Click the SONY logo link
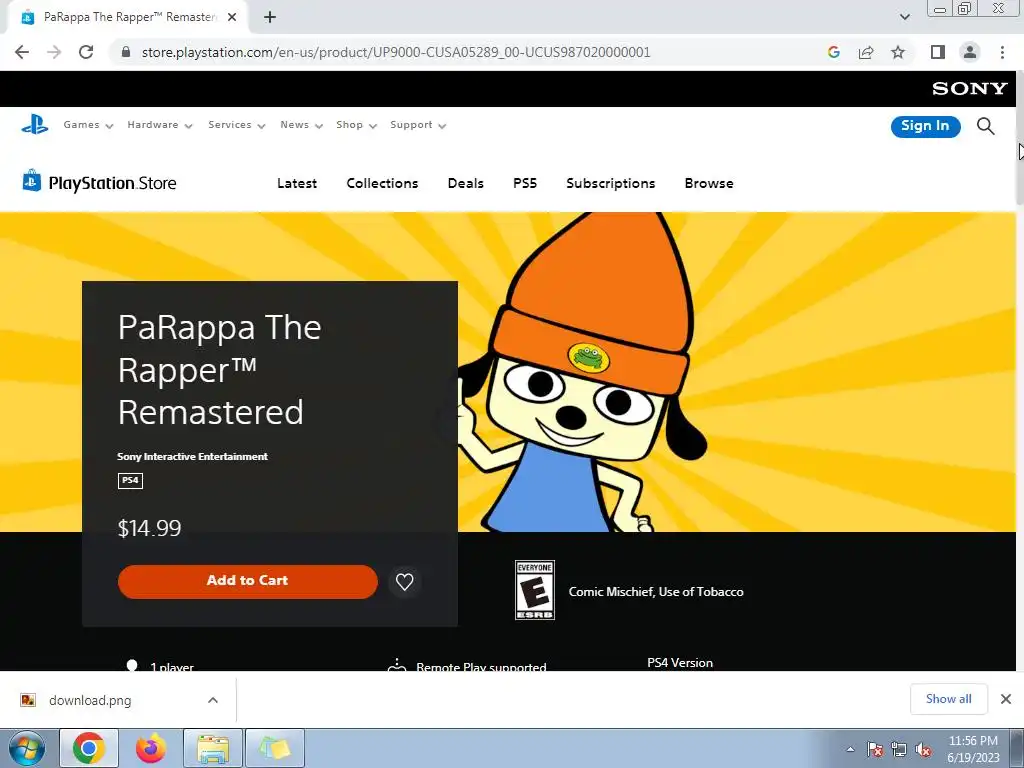Screen dimensions: 1024x768 point(969,88)
